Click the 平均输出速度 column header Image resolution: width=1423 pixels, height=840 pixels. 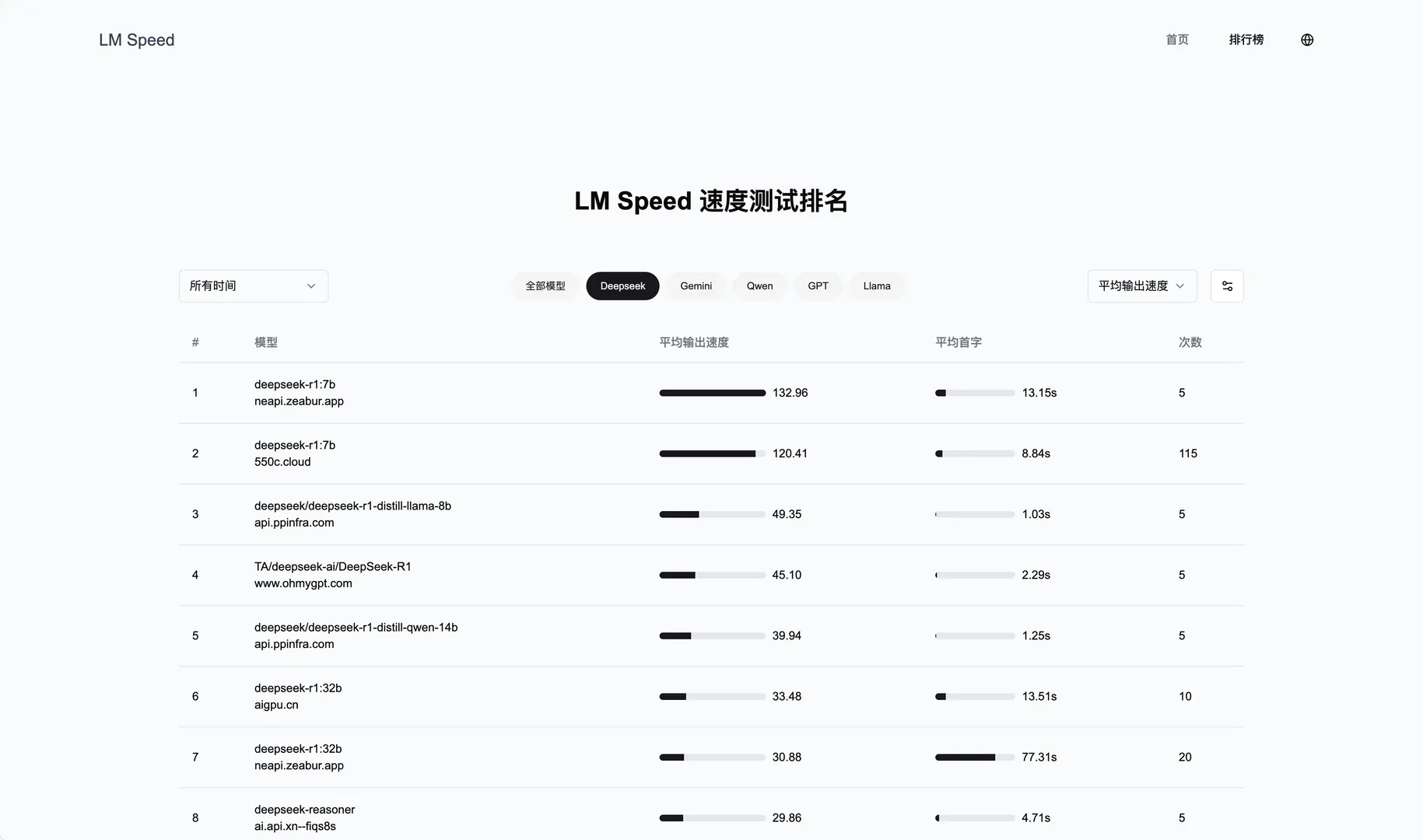[694, 342]
